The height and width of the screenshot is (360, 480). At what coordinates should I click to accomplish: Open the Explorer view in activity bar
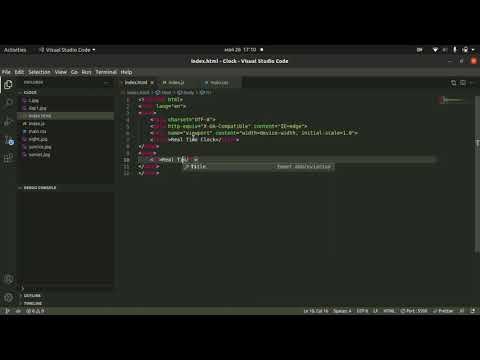click(8, 85)
